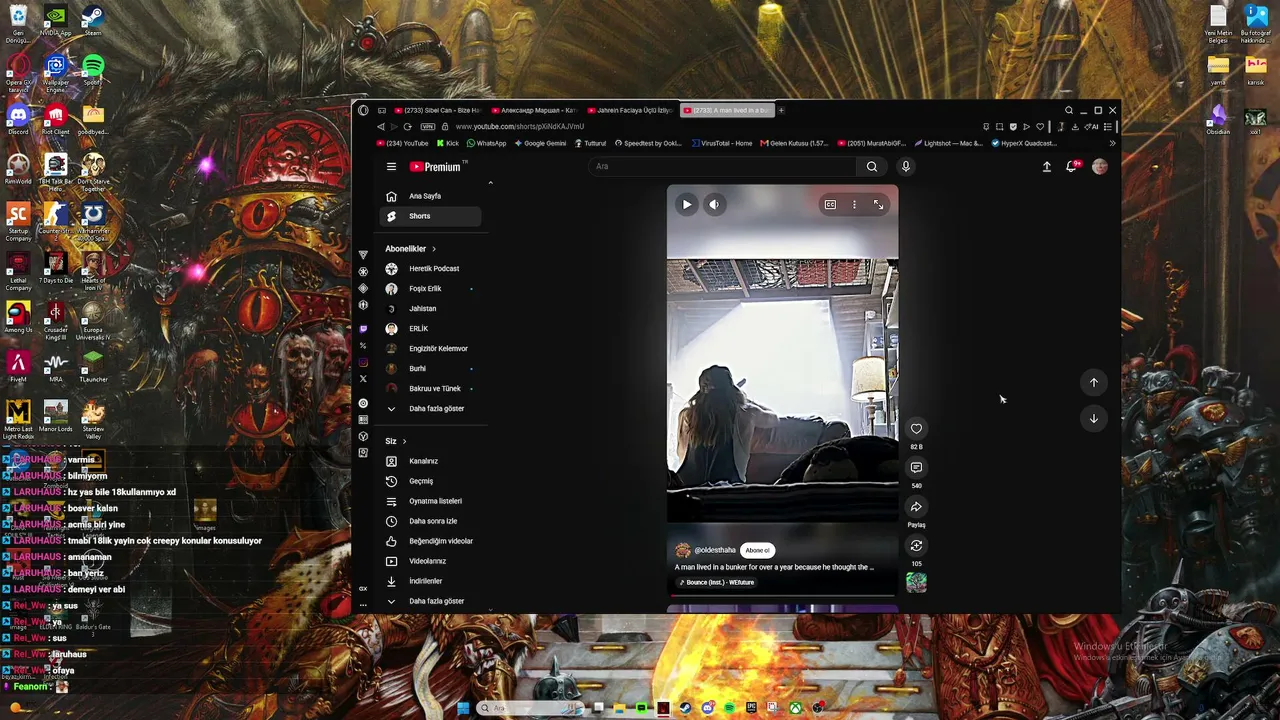1280x720 pixels.
Task: Open Instagram icon in Opera sidebar
Action: 363,362
